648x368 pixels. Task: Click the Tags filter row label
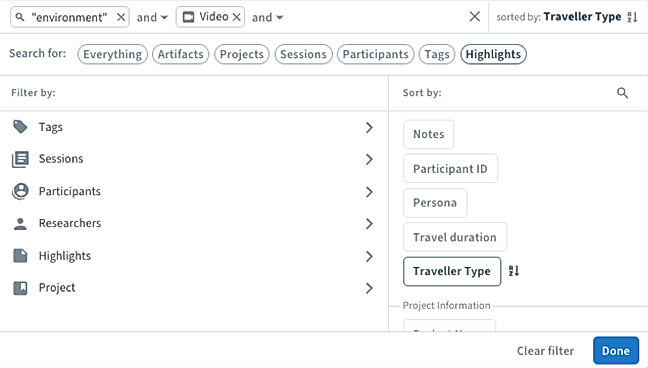[x=51, y=127]
